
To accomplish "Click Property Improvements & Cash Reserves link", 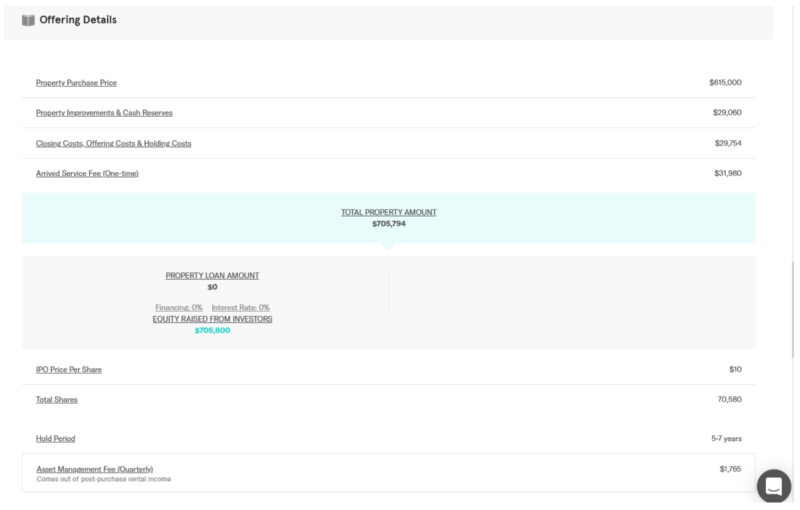I will [104, 113].
